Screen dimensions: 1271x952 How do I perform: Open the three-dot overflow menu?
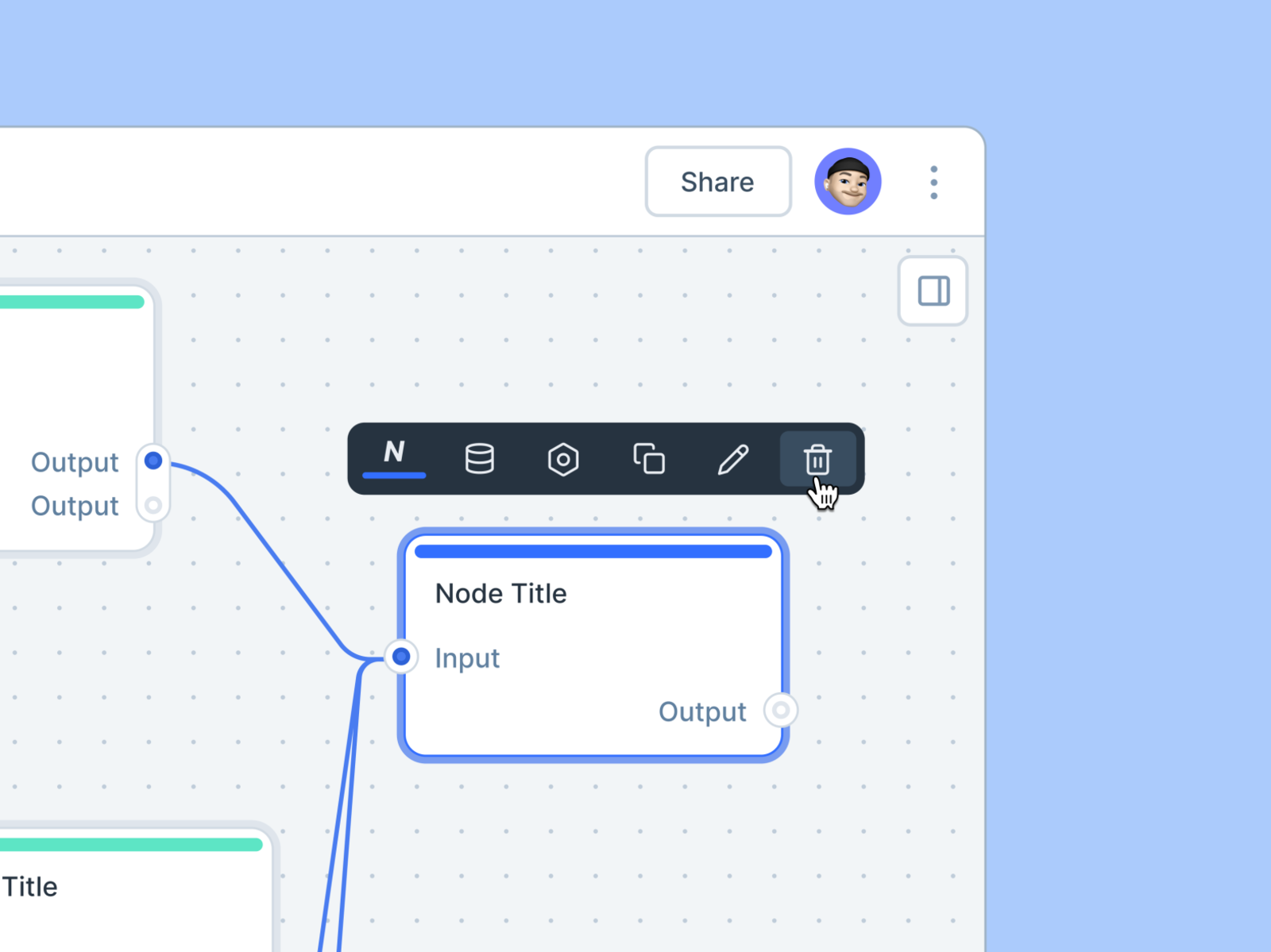tap(933, 182)
